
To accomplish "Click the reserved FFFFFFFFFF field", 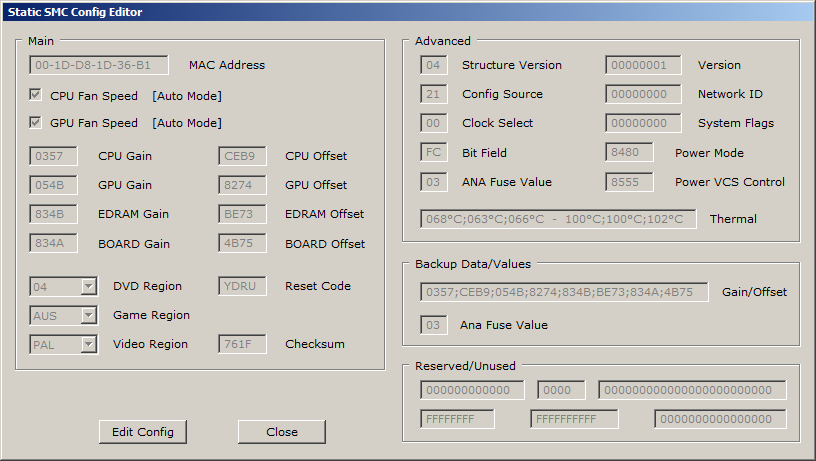I will point(575,419).
